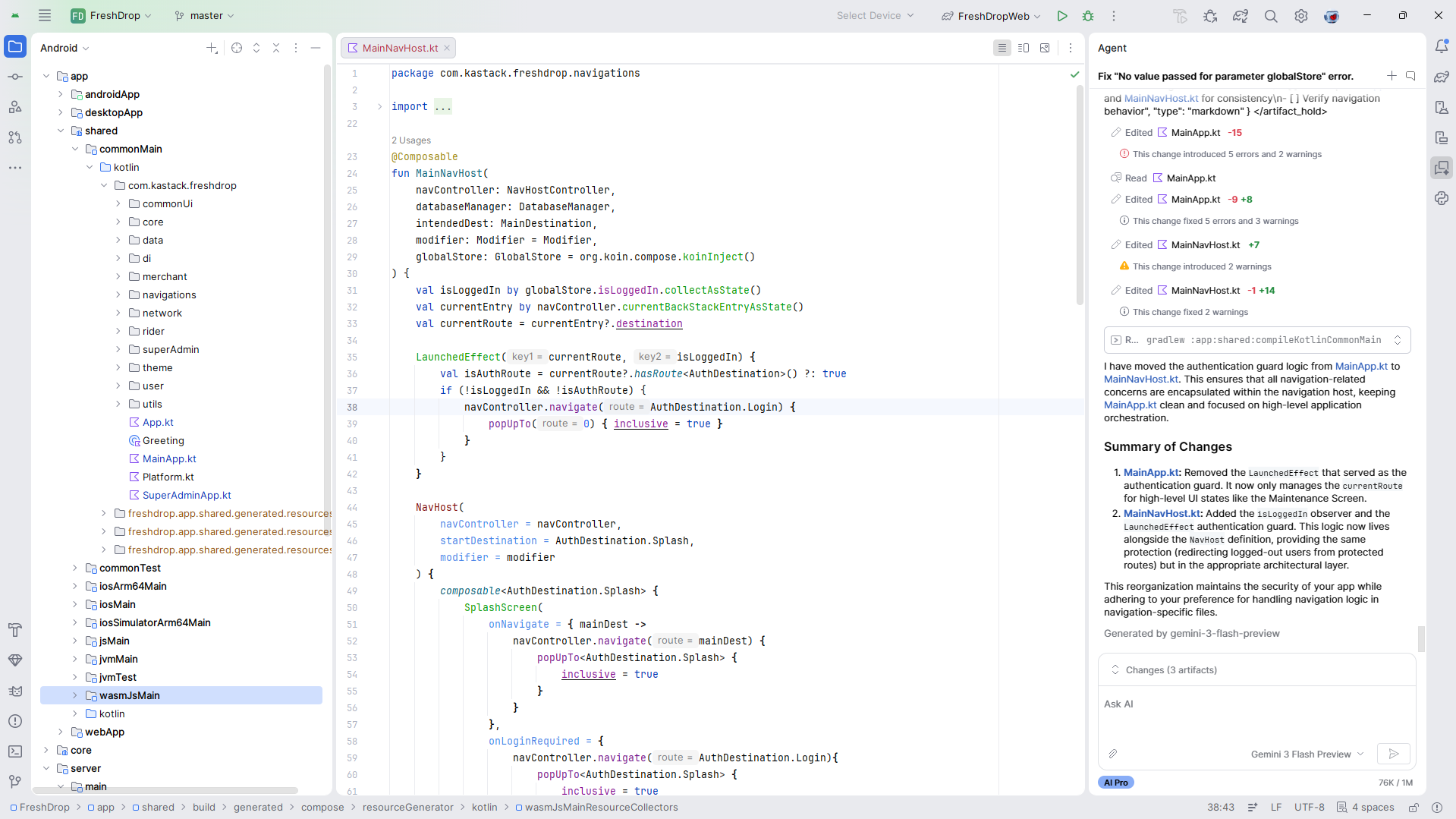The height and width of the screenshot is (819, 1456).
Task: Choose model from Gemini 3 Flash Preview
Action: tap(1307, 754)
